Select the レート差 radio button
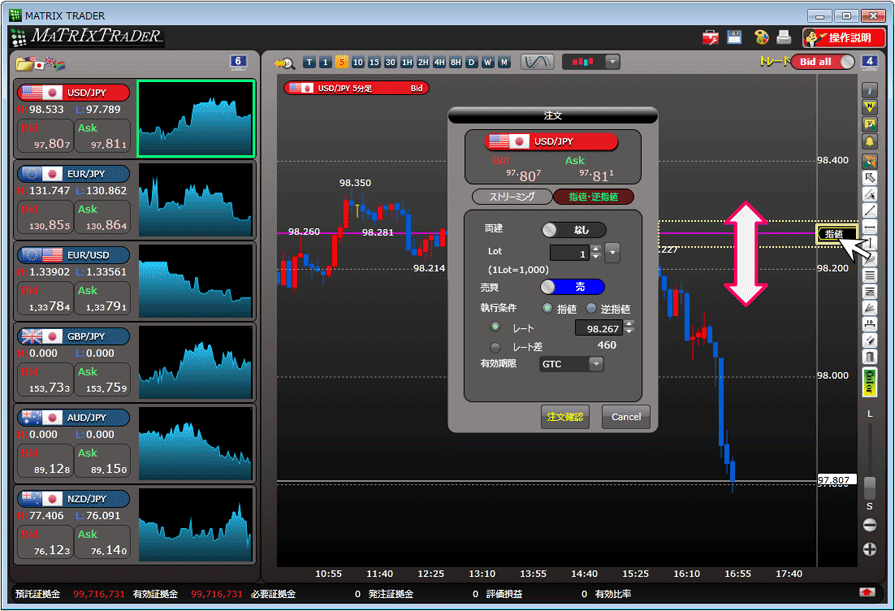 click(x=495, y=347)
